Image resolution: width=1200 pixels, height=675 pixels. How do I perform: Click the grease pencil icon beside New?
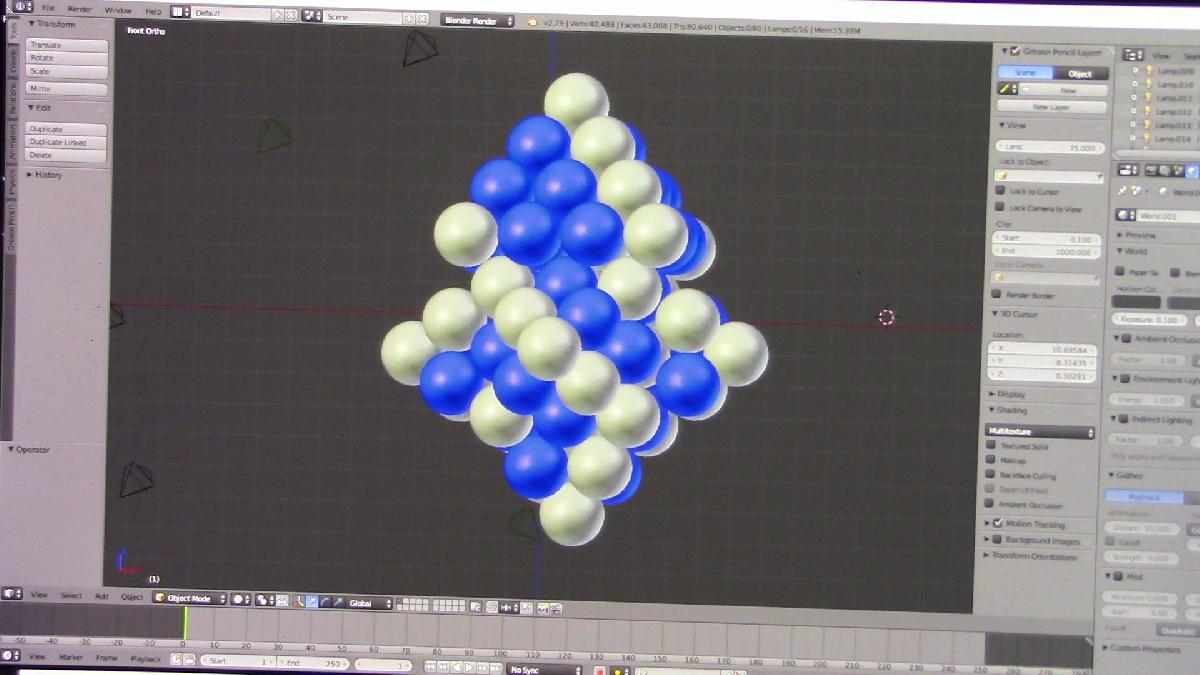click(x=1004, y=89)
